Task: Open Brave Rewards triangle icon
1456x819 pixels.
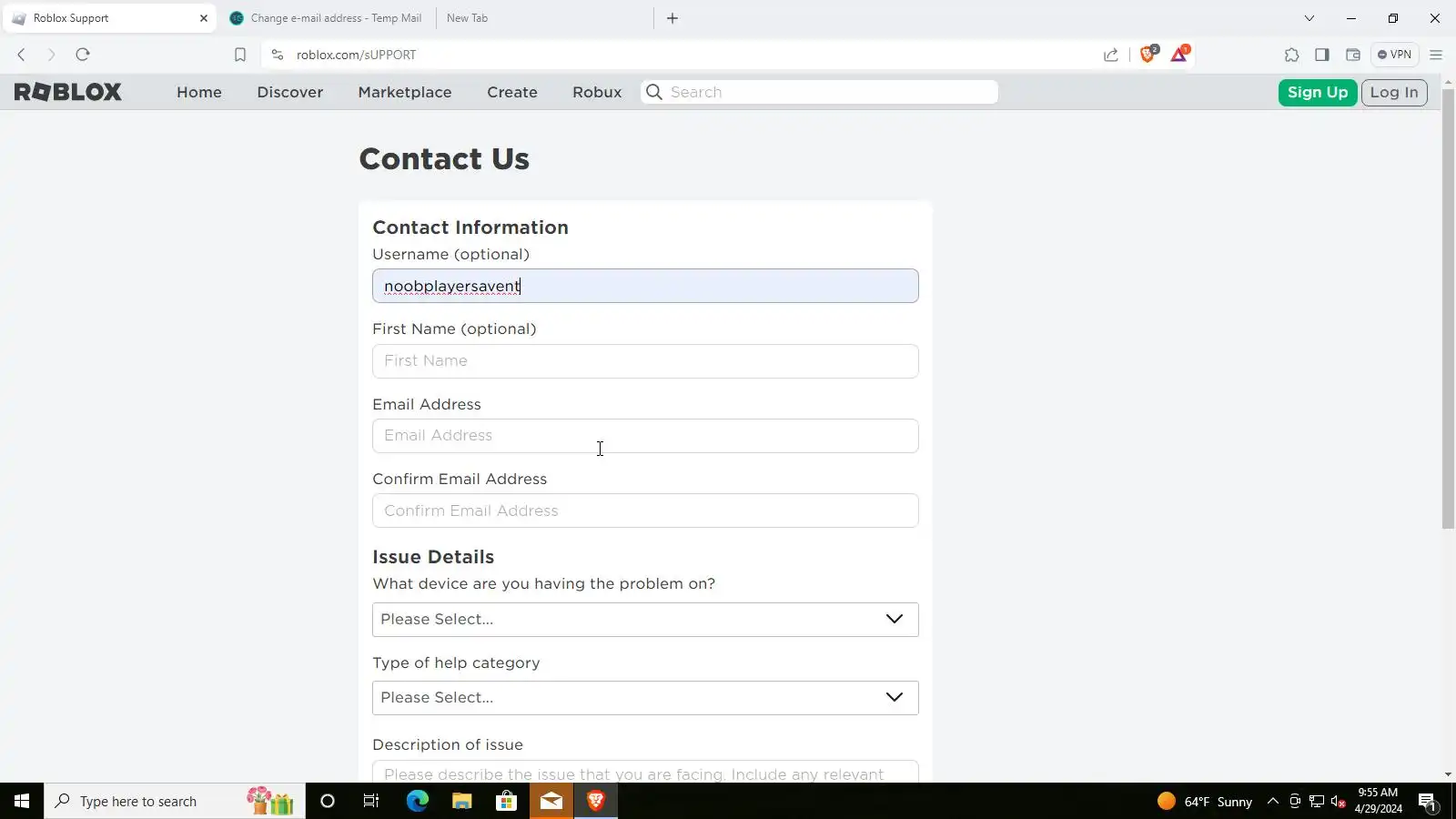Action: [1179, 54]
